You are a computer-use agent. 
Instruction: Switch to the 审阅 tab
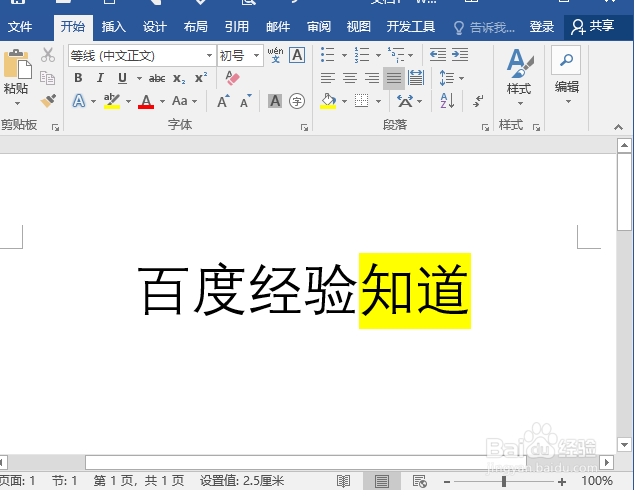(319, 27)
